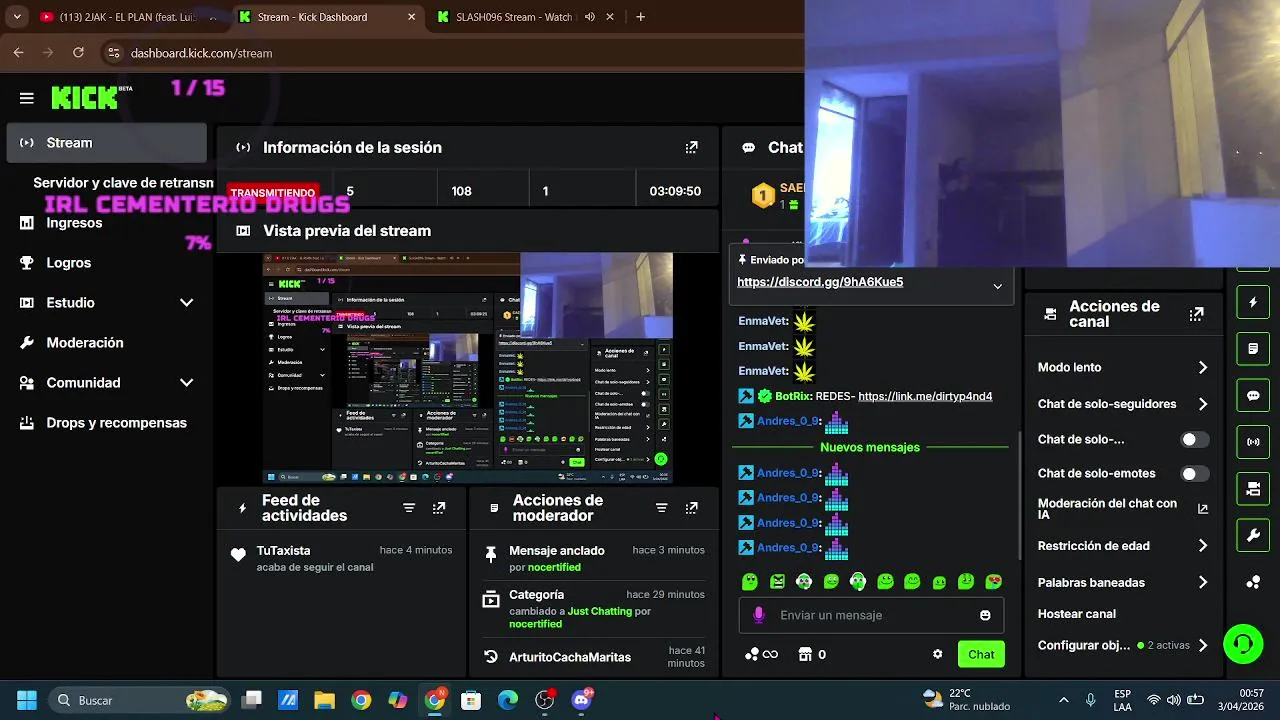Send the message with the Chat button
The image size is (1280, 720).
coord(981,654)
